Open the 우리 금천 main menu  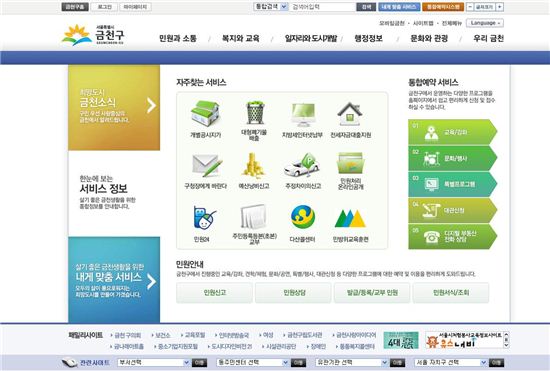[488, 38]
